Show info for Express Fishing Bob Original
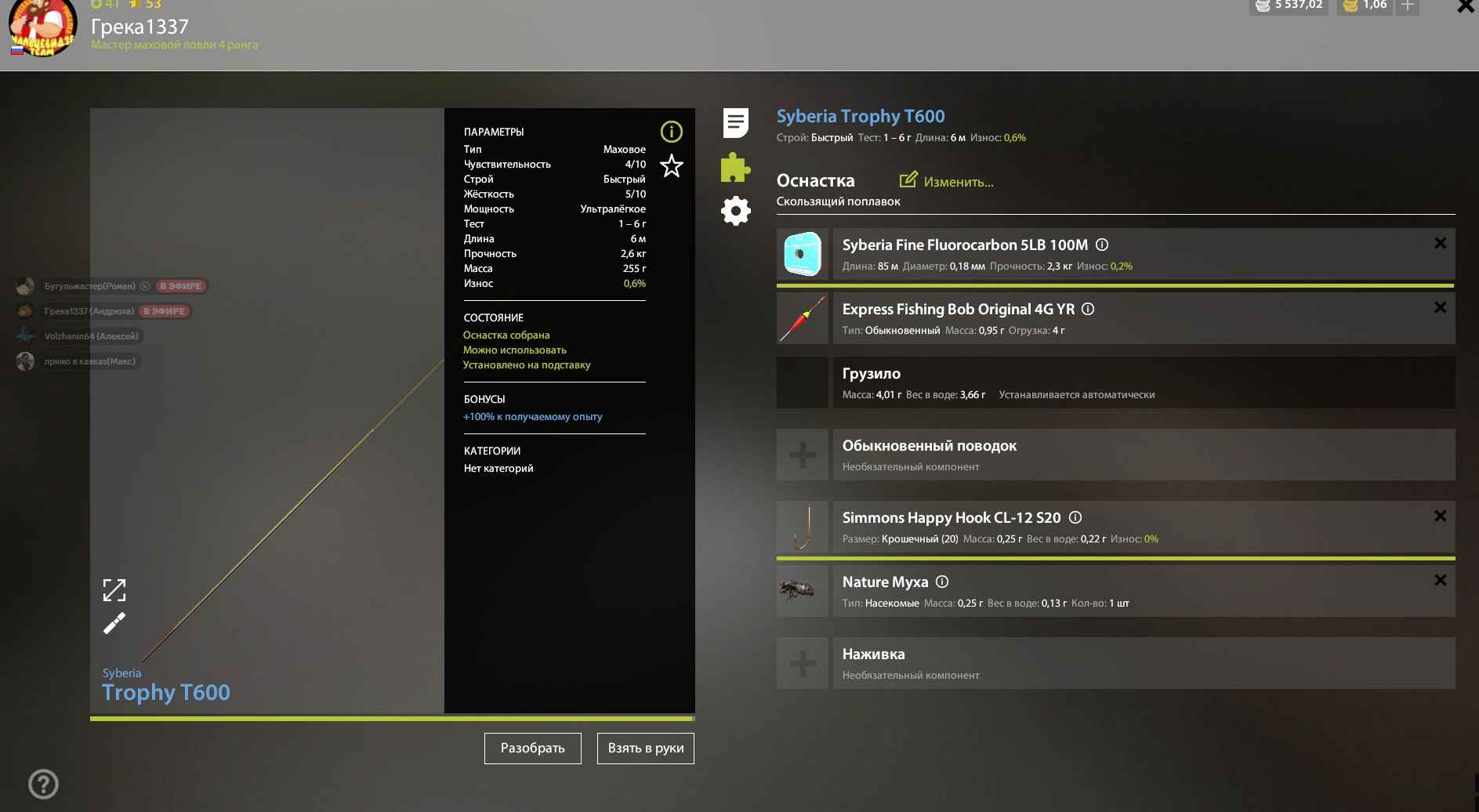The image size is (1479, 812). coord(1088,309)
